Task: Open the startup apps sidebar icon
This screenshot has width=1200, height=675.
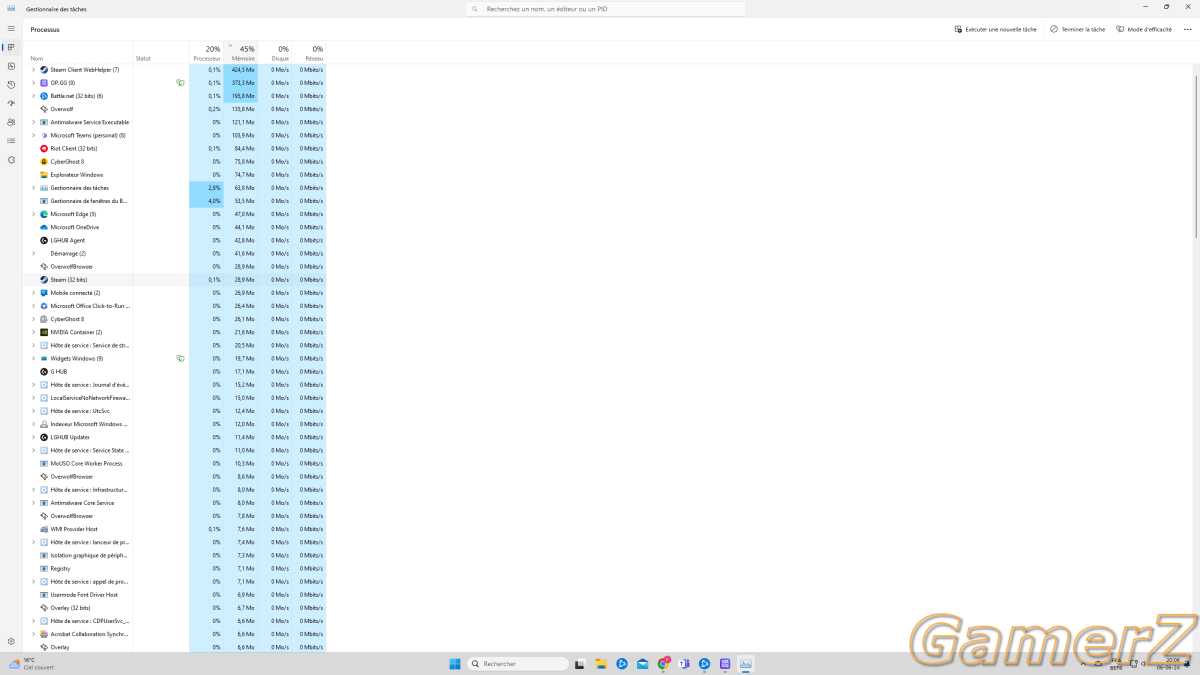Action: click(x=11, y=103)
